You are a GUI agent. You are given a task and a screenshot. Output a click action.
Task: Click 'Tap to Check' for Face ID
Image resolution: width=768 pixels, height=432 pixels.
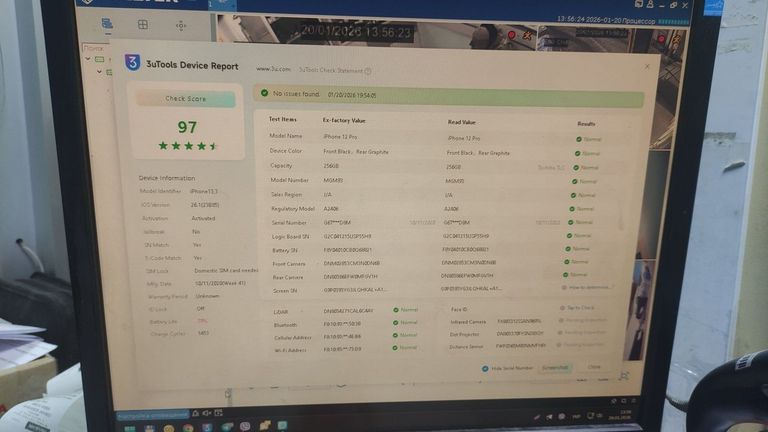click(x=581, y=309)
